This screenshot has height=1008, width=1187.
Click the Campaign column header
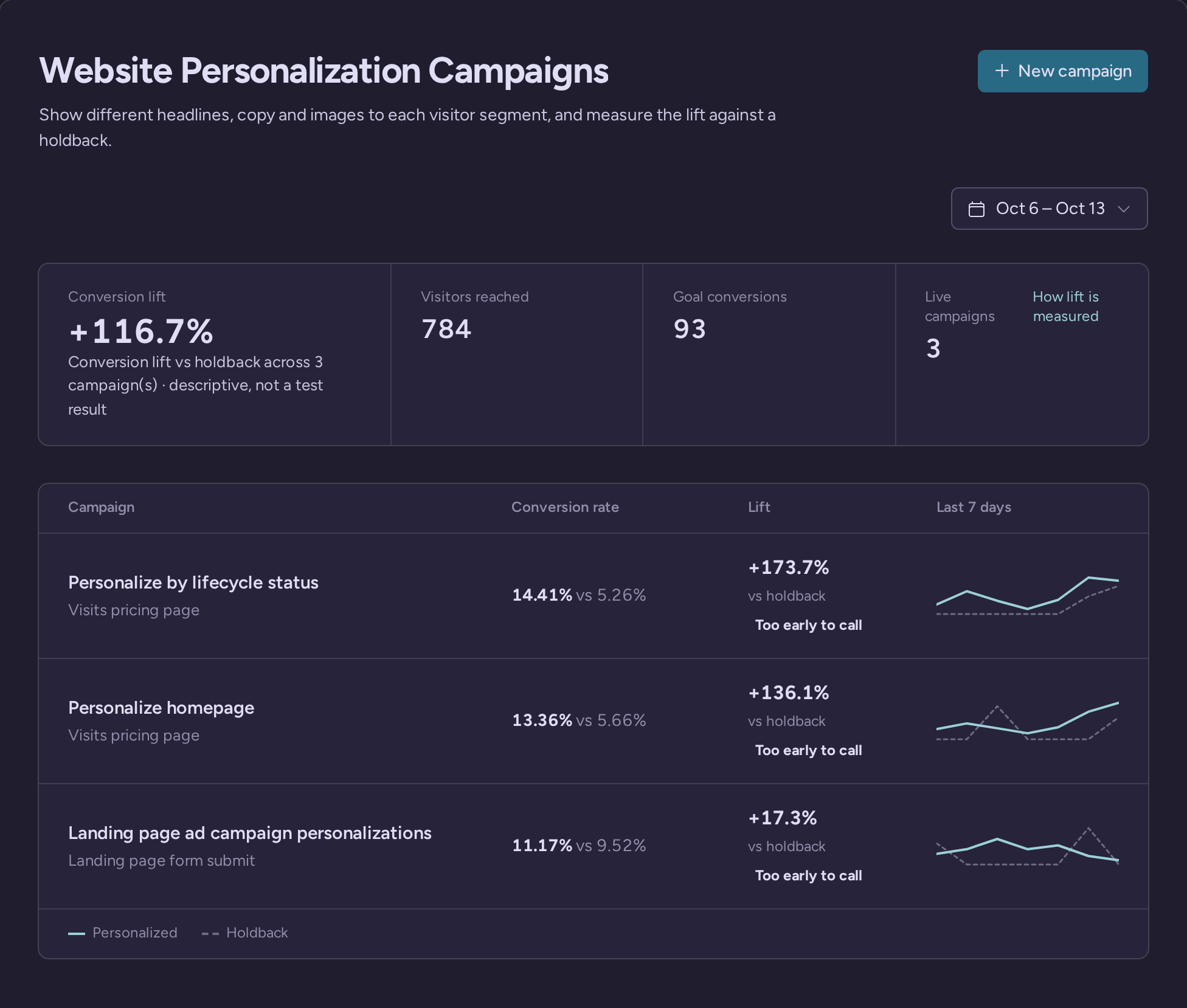click(102, 507)
